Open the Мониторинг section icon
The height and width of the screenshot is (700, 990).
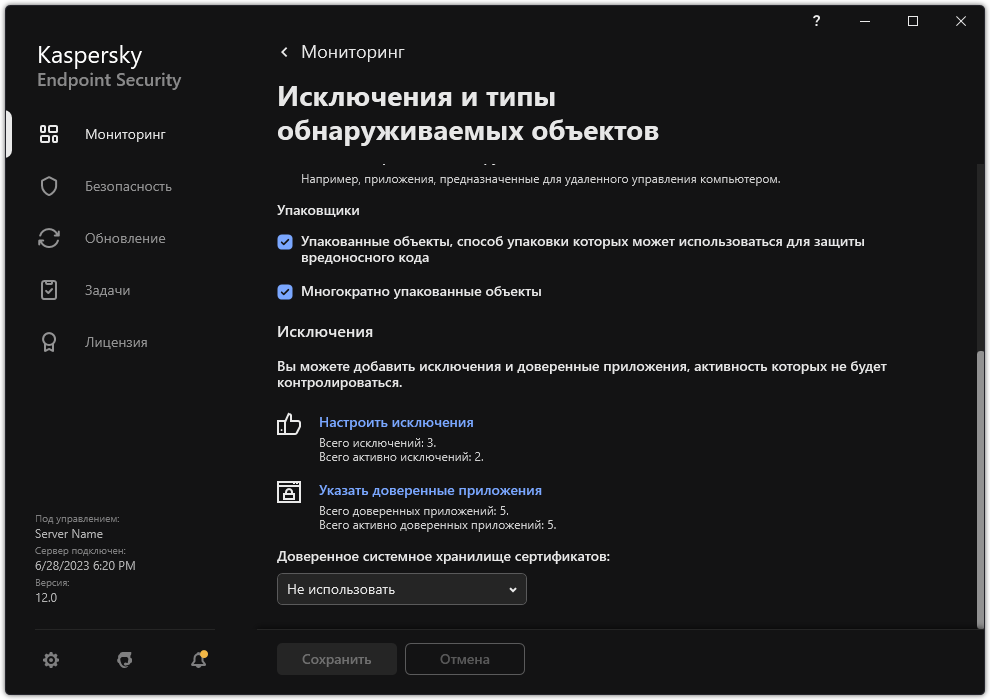48,133
